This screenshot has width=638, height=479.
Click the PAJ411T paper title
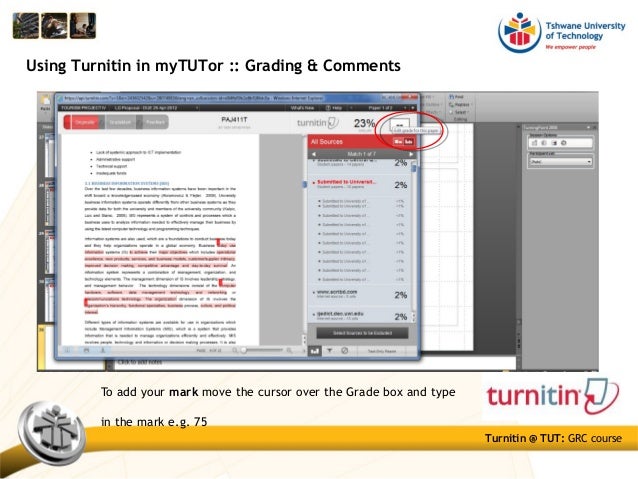pos(234,120)
